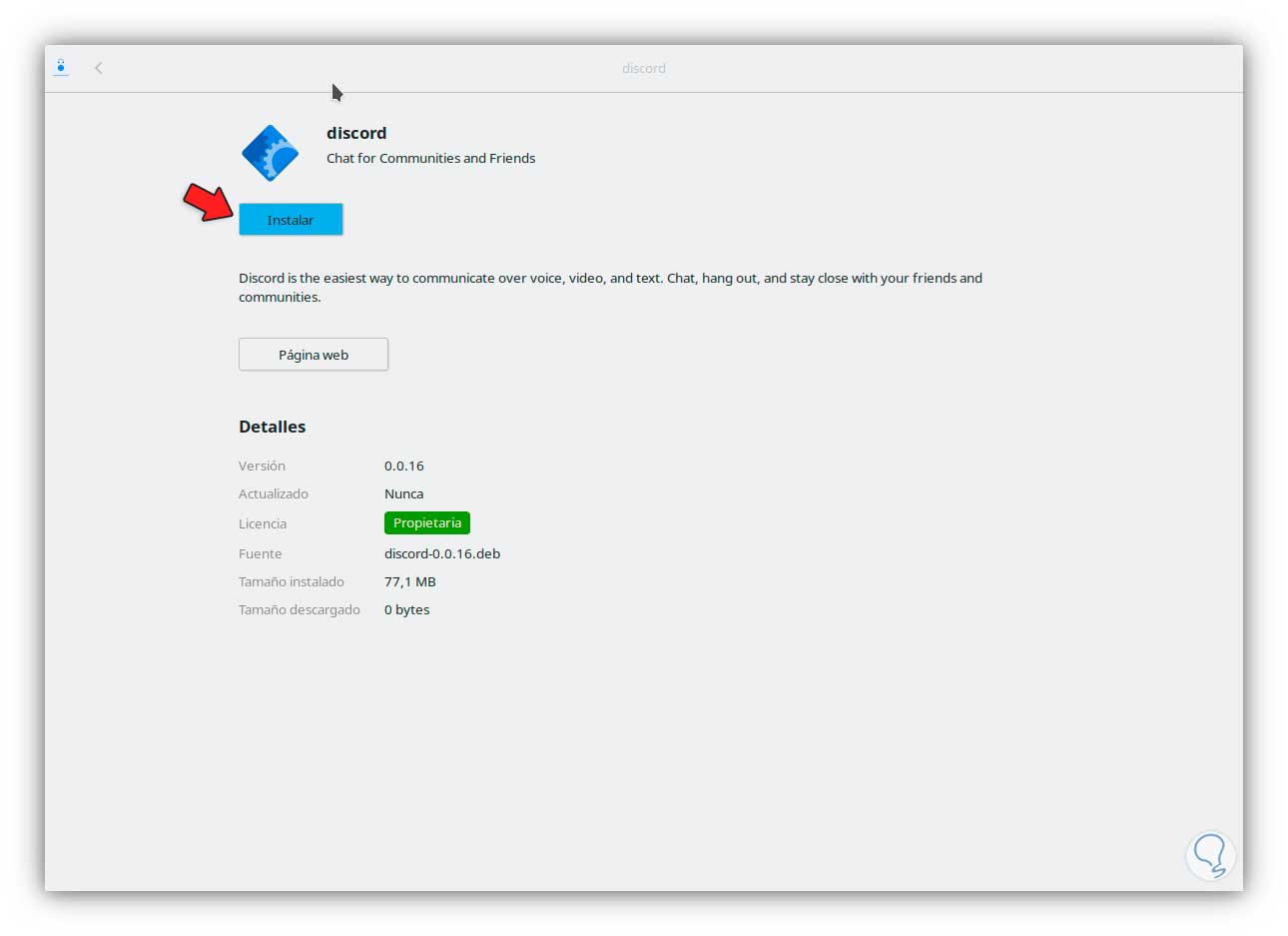
Task: Click the Tamaño descargado label
Action: tap(300, 609)
